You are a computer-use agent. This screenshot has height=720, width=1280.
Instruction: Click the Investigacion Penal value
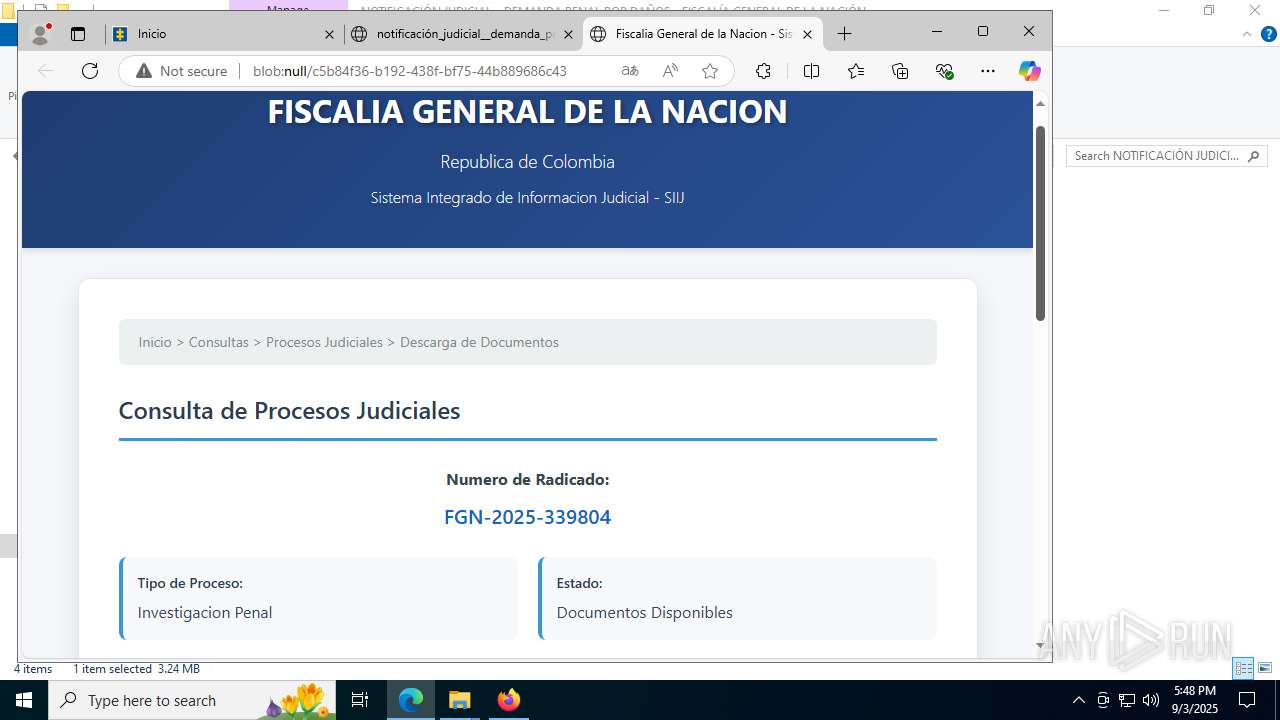[205, 612]
